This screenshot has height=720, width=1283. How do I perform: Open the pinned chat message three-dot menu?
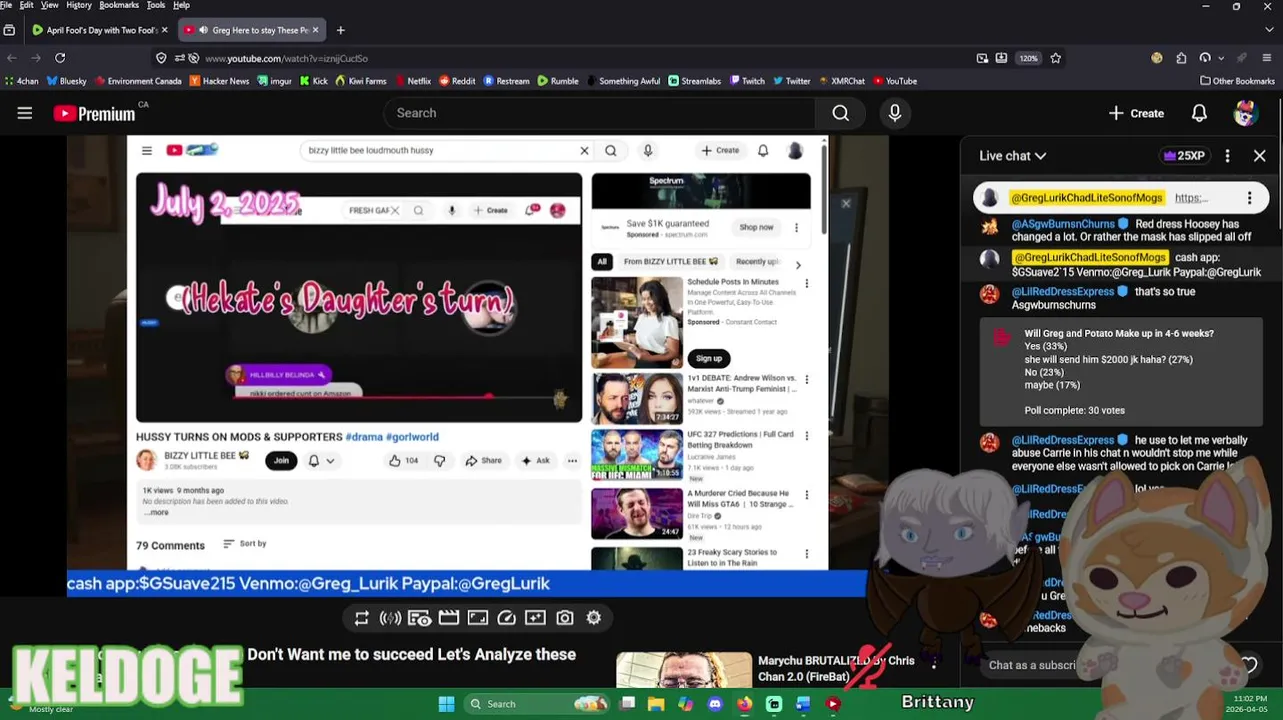tap(1249, 198)
